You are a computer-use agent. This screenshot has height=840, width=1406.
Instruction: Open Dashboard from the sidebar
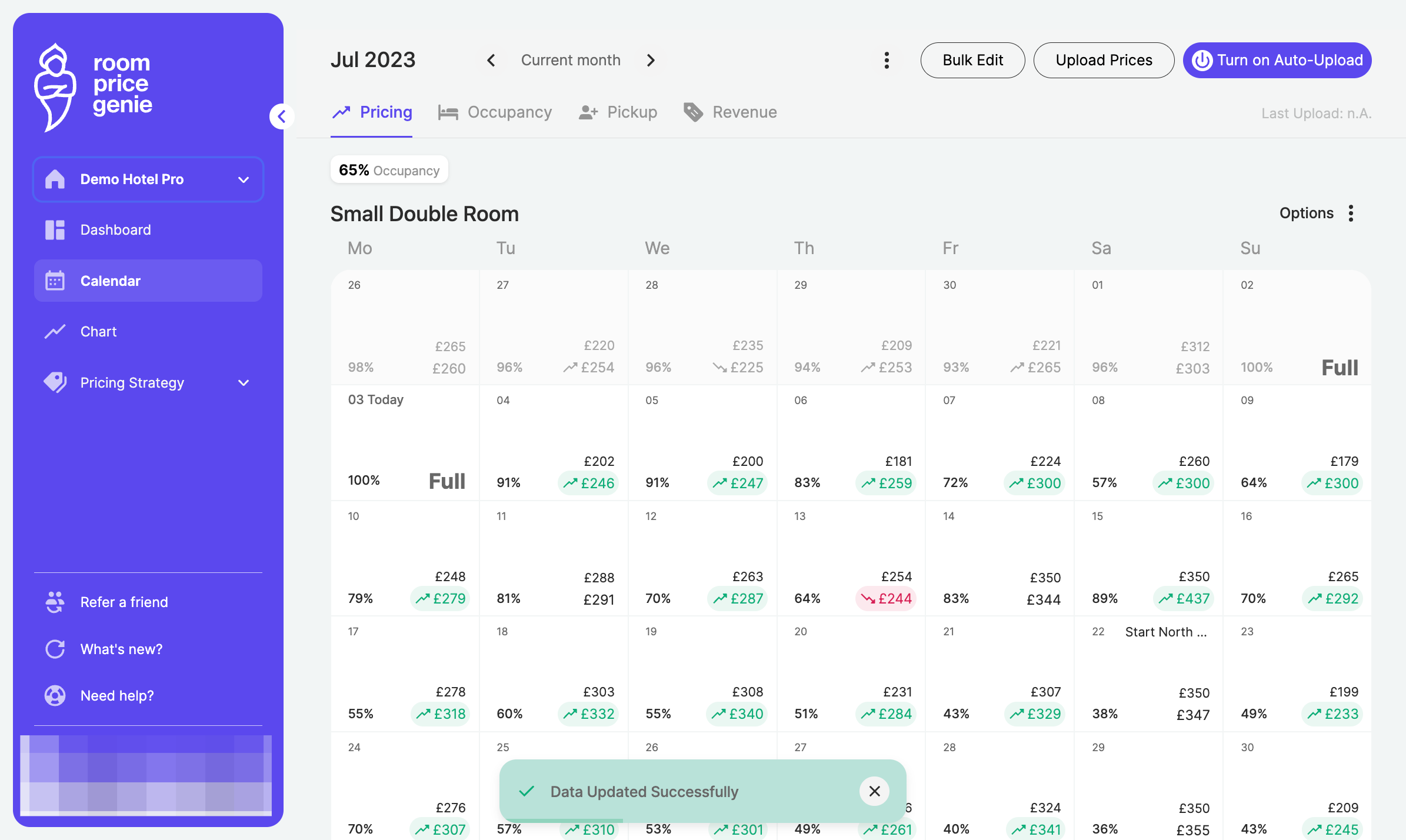click(148, 230)
